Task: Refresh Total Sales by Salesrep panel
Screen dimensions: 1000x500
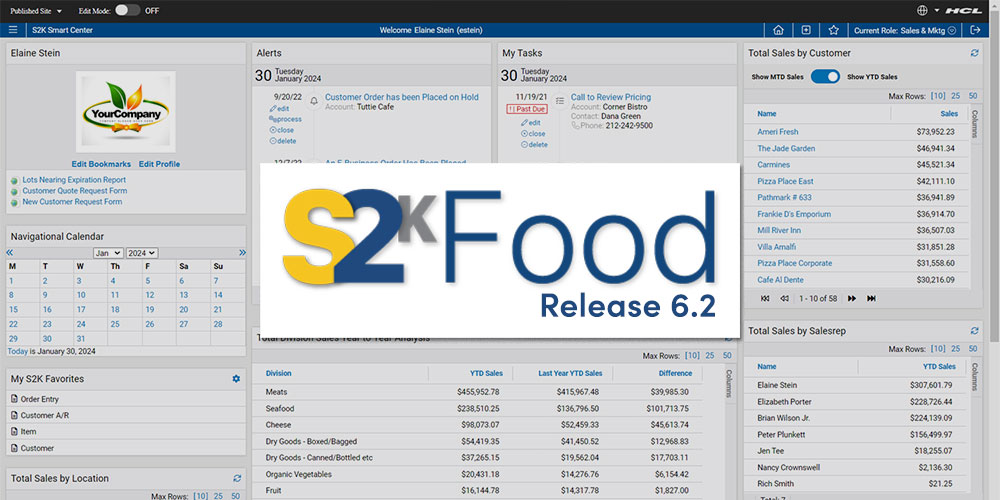Action: pos(974,331)
